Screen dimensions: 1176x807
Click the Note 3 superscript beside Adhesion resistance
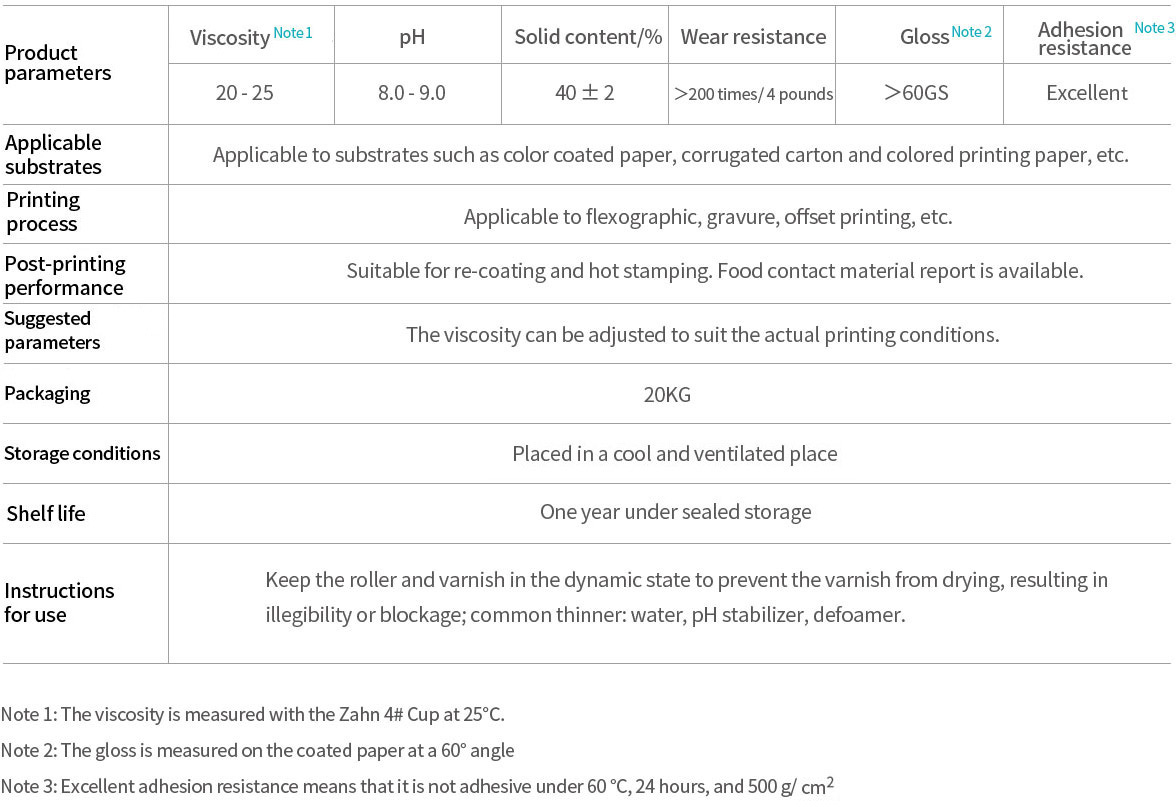[1154, 28]
